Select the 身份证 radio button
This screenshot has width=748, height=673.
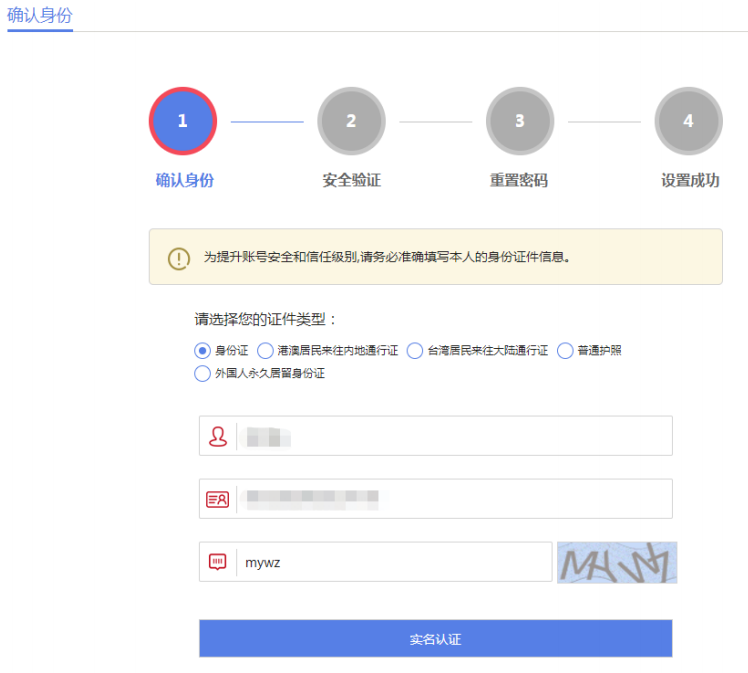coord(202,351)
